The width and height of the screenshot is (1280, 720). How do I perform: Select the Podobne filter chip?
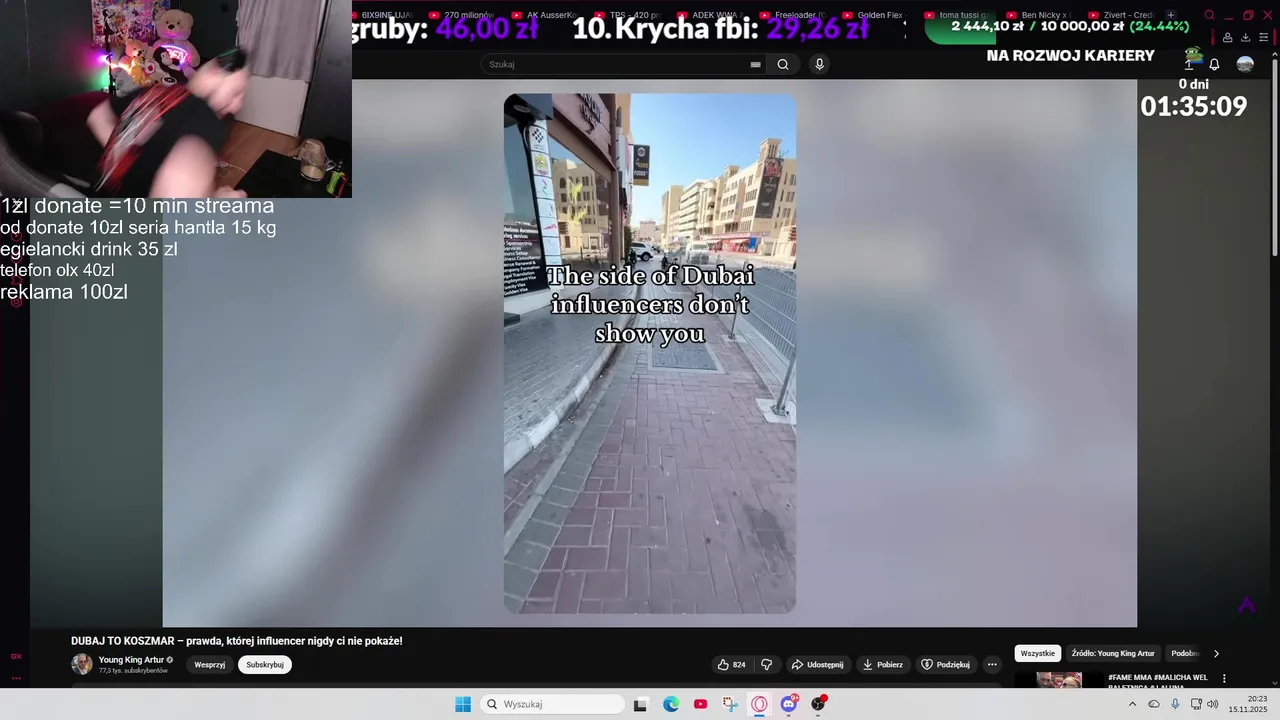click(x=1185, y=653)
